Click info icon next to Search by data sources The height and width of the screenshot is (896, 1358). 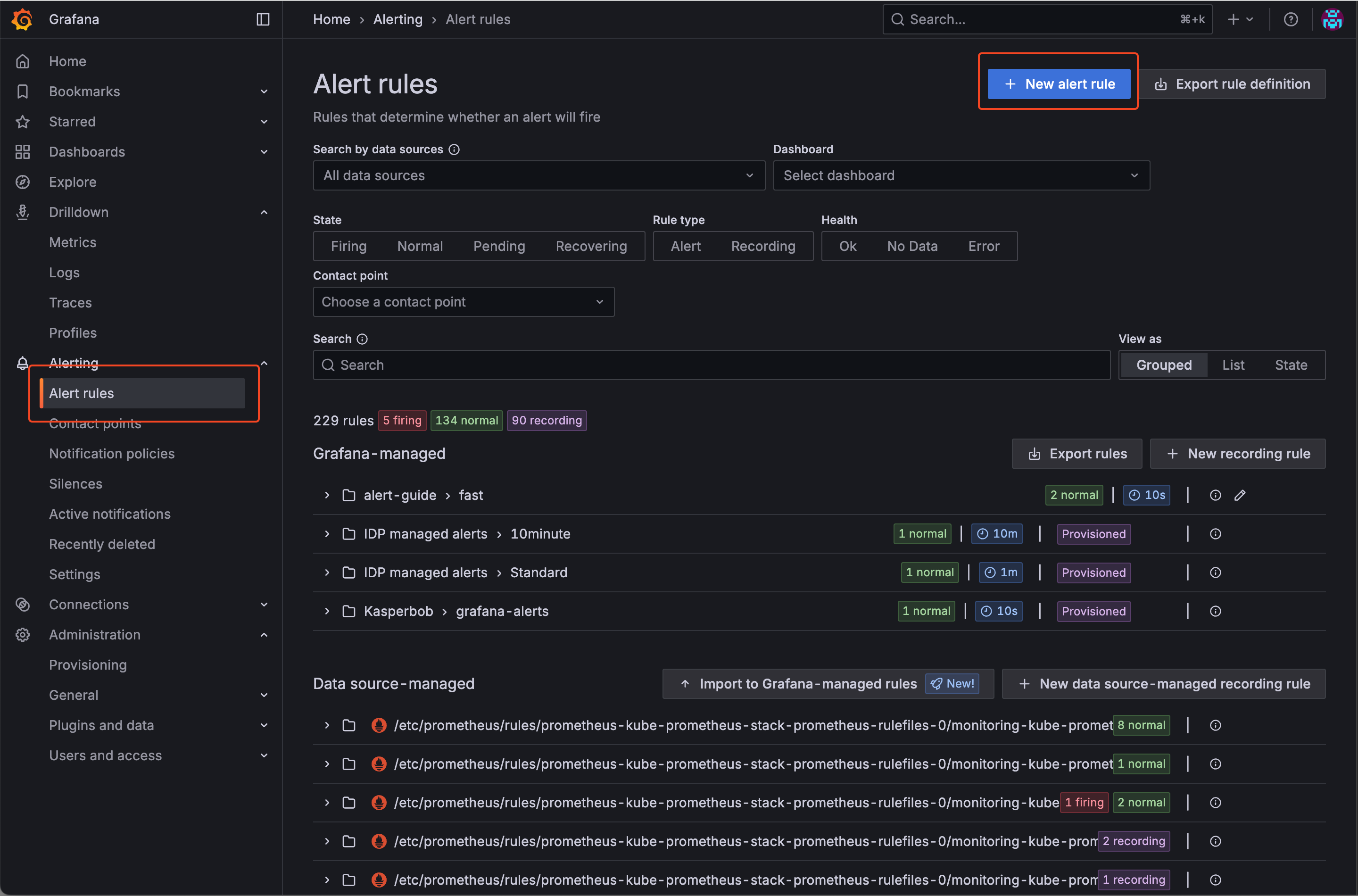click(454, 149)
